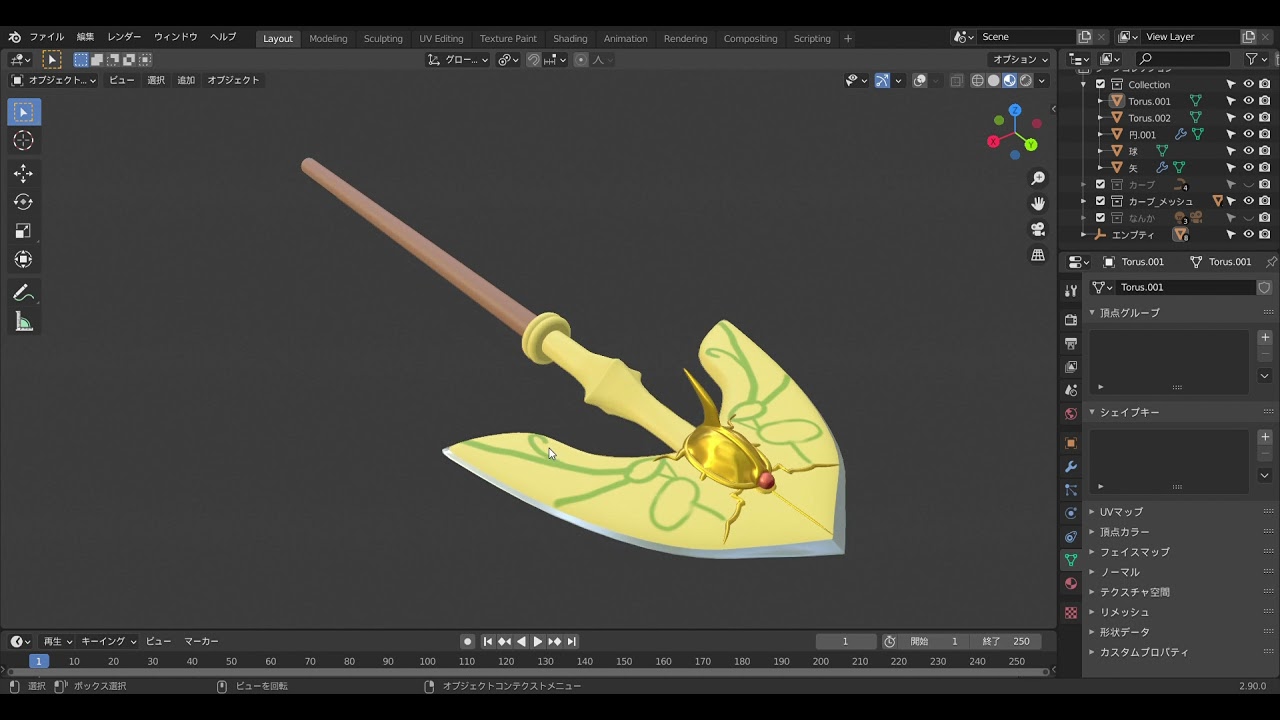Viewport: 1280px width, 720px height.
Task: Choose the Select Box tool
Action: 23,112
